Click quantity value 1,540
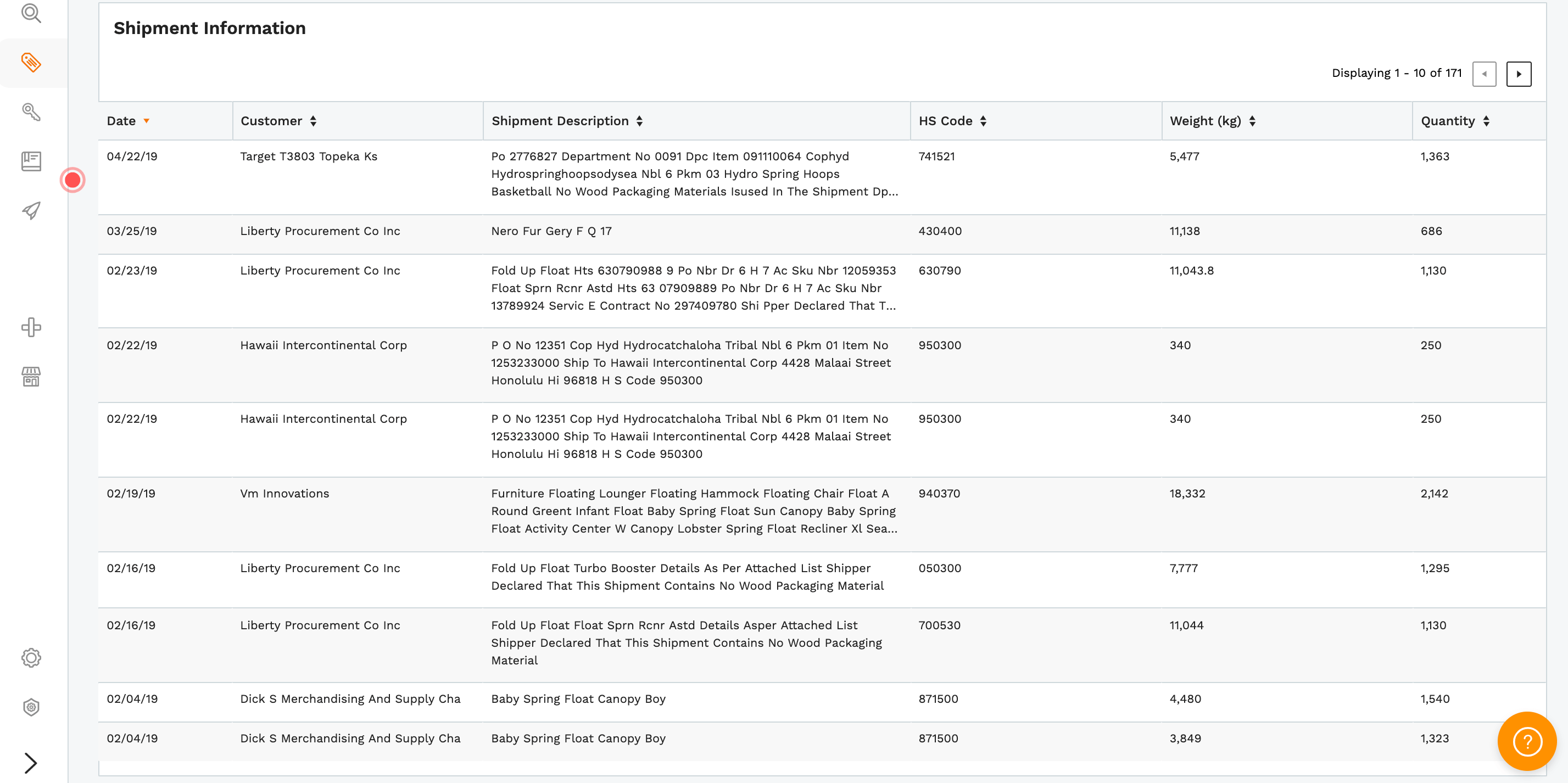The height and width of the screenshot is (783, 1568). pos(1435,699)
